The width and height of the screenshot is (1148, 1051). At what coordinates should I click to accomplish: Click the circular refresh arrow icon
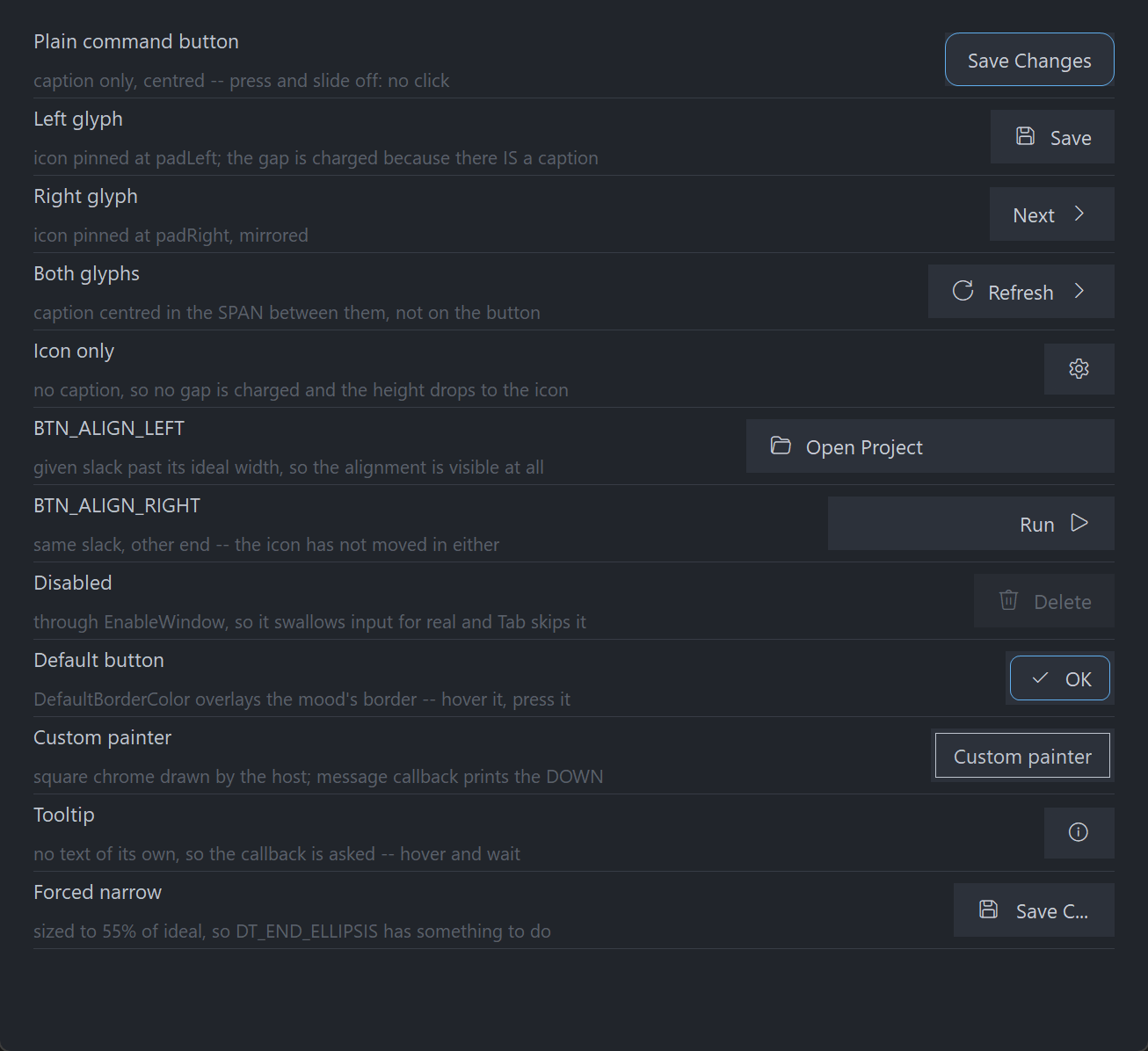tap(963, 291)
